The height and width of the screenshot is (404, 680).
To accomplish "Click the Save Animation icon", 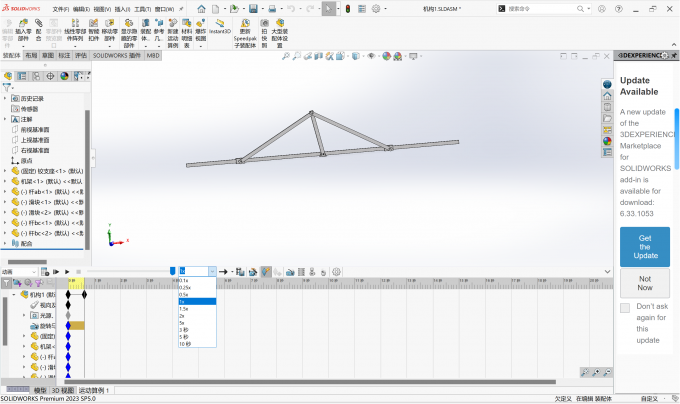I will tap(240, 272).
